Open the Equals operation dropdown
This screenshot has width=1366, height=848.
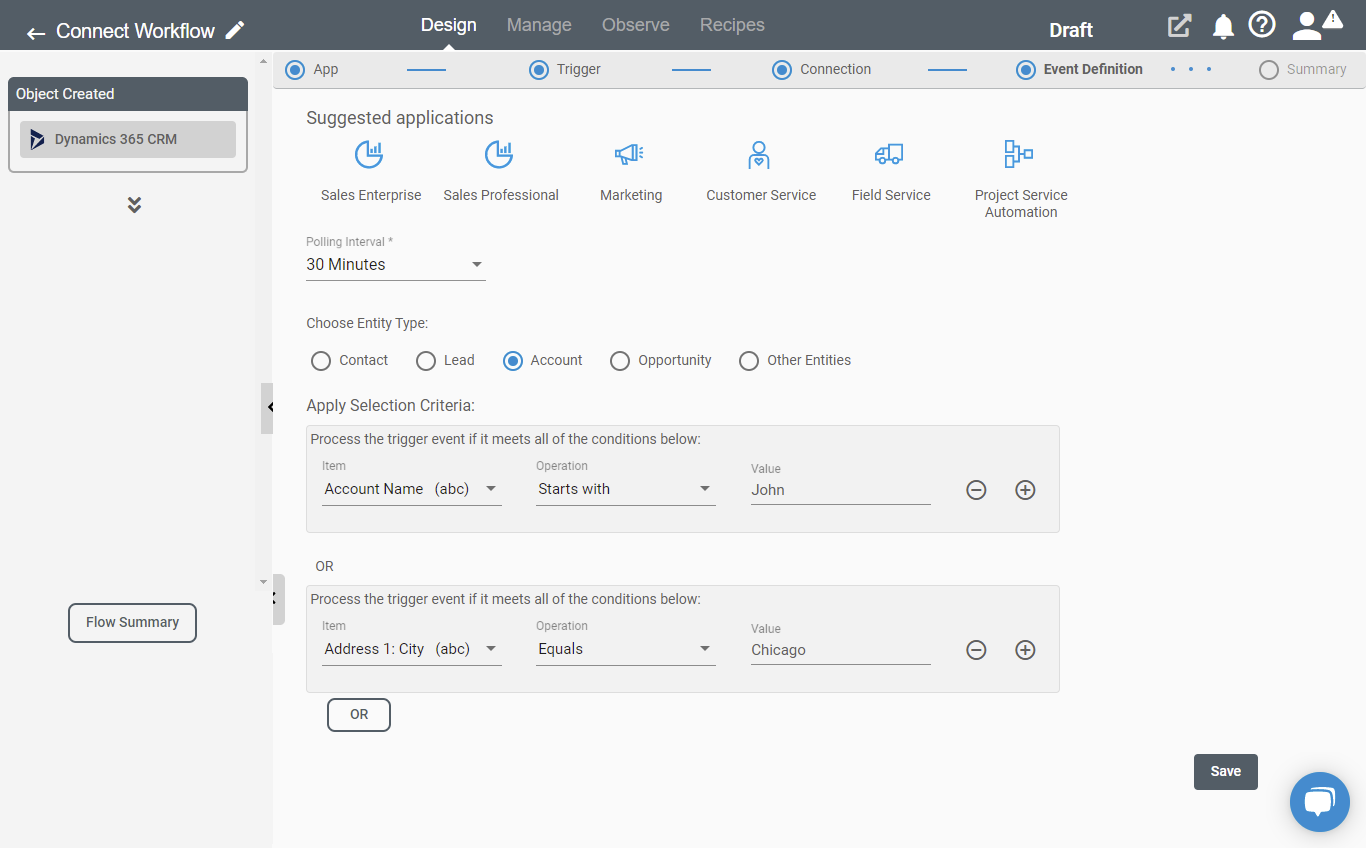coord(626,649)
